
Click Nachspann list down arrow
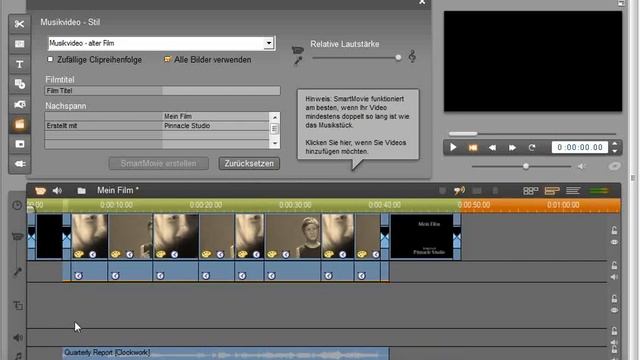pos(275,143)
